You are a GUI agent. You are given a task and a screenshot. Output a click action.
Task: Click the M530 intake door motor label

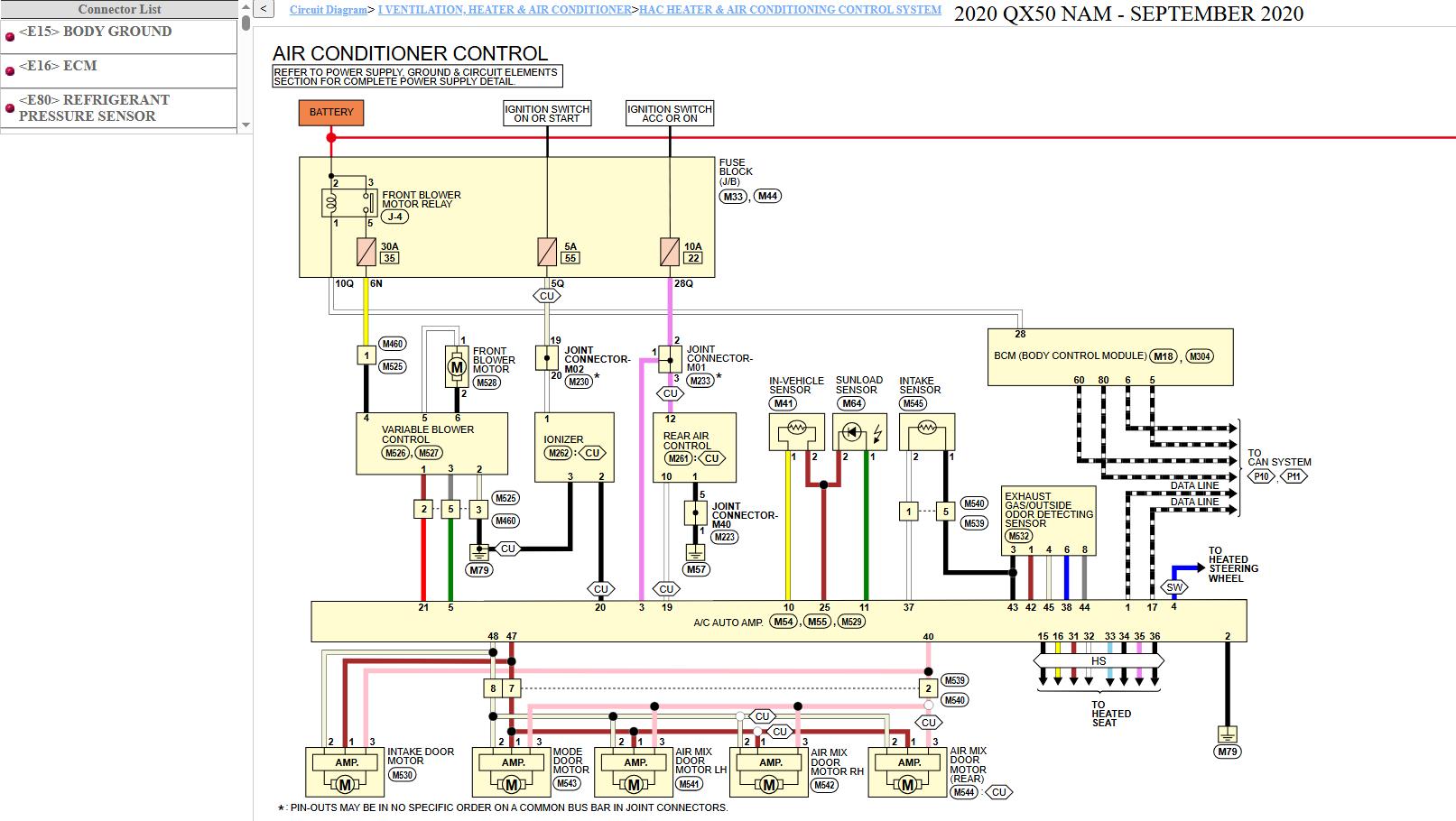pyautogui.click(x=403, y=775)
